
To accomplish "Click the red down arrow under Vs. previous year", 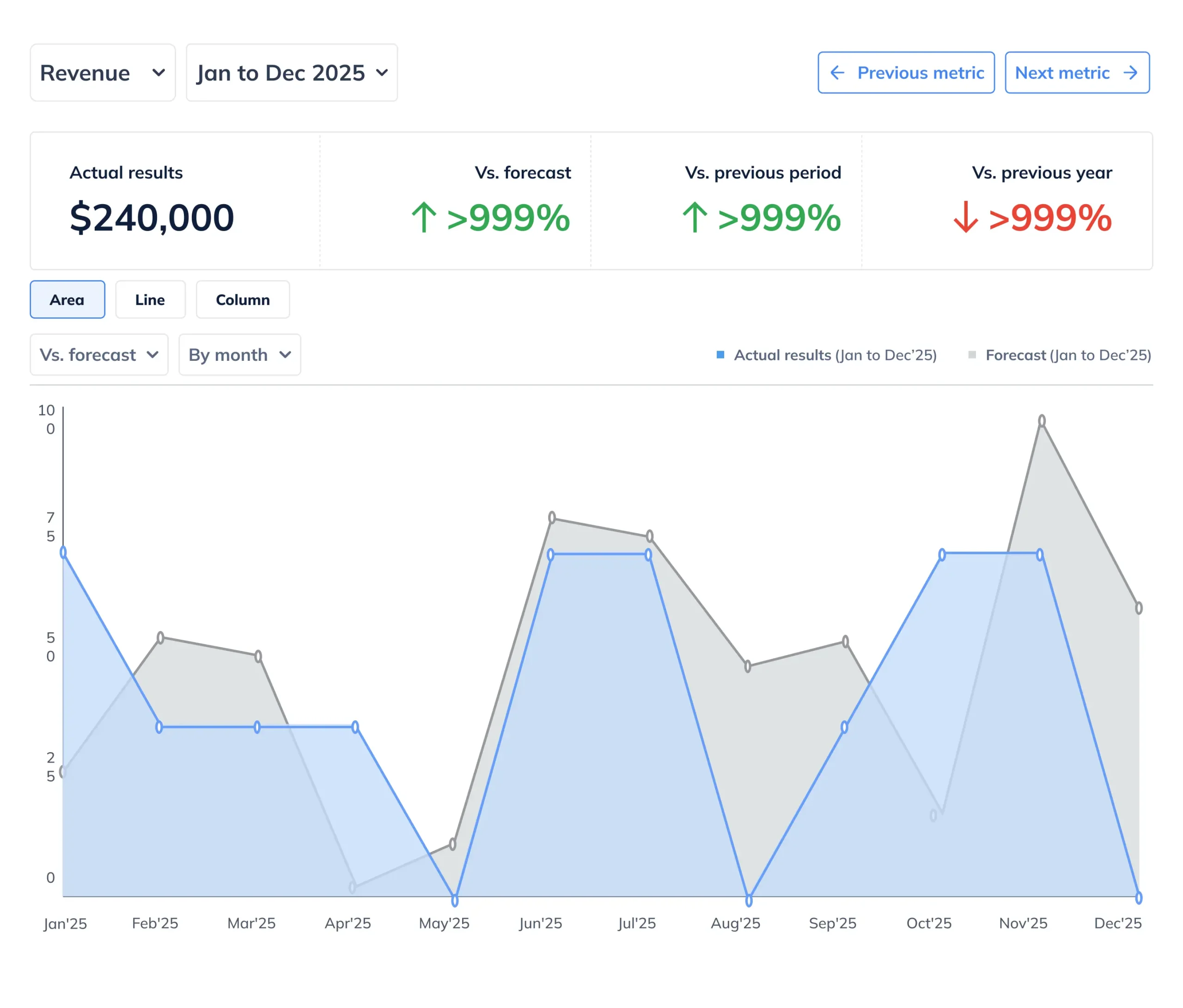I will 965,218.
